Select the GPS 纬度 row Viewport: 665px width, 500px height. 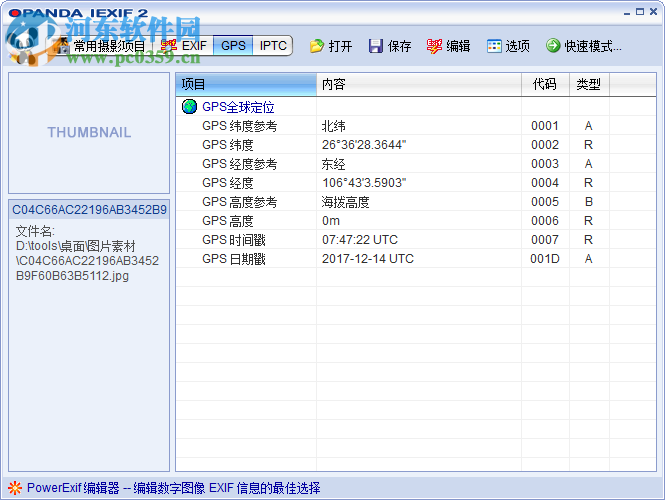tap(416, 145)
